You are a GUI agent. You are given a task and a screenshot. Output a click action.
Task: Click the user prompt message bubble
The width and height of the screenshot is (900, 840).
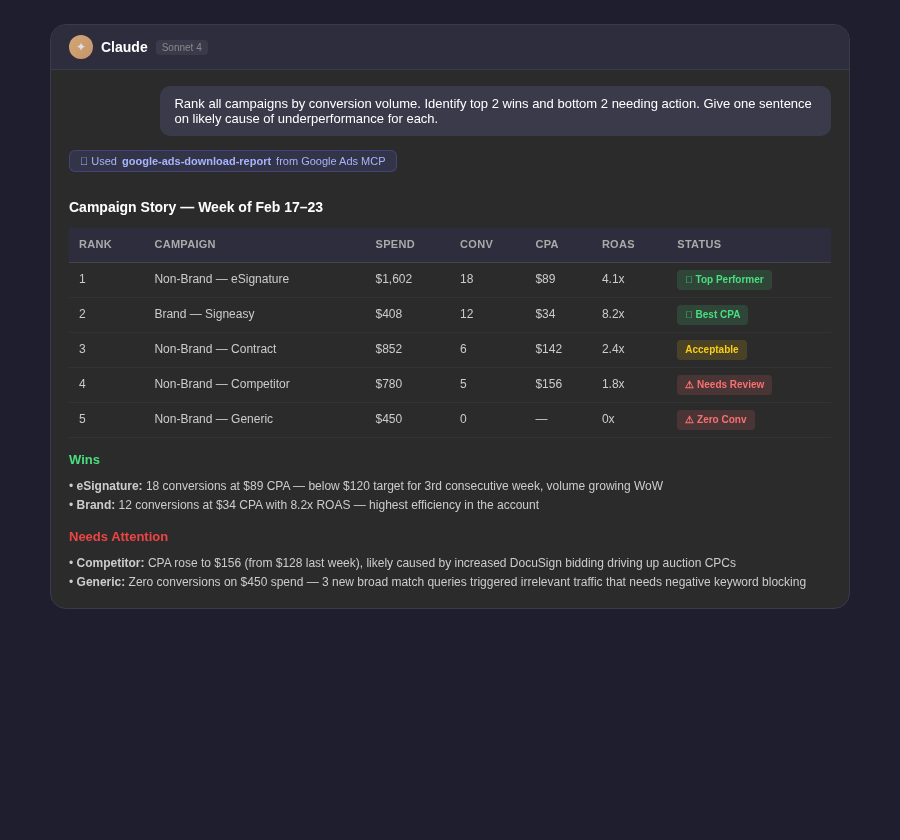[493, 111]
